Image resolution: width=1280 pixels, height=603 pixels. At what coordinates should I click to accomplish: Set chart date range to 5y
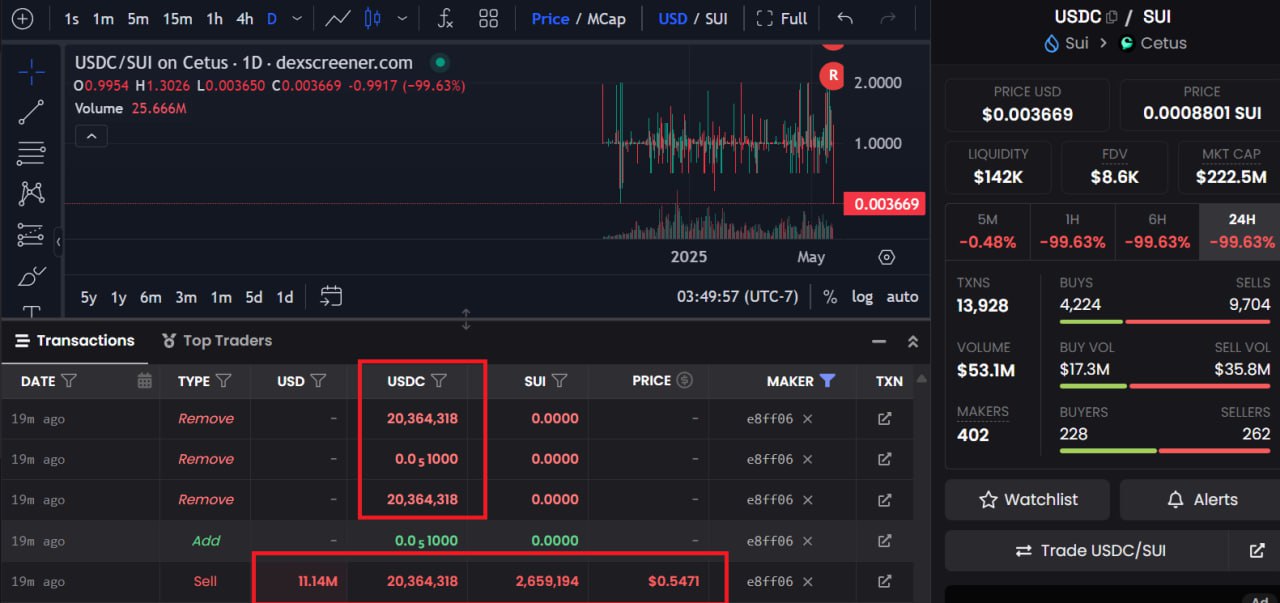point(89,297)
